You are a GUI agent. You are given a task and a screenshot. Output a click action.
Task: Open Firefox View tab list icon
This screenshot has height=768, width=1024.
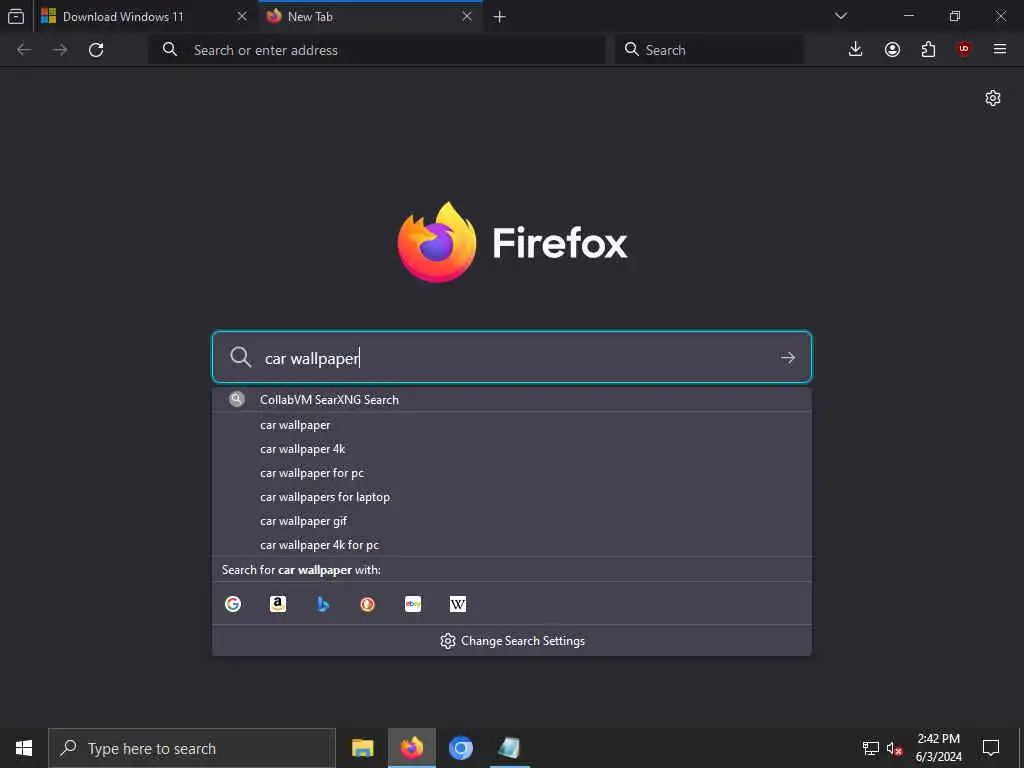(x=16, y=16)
